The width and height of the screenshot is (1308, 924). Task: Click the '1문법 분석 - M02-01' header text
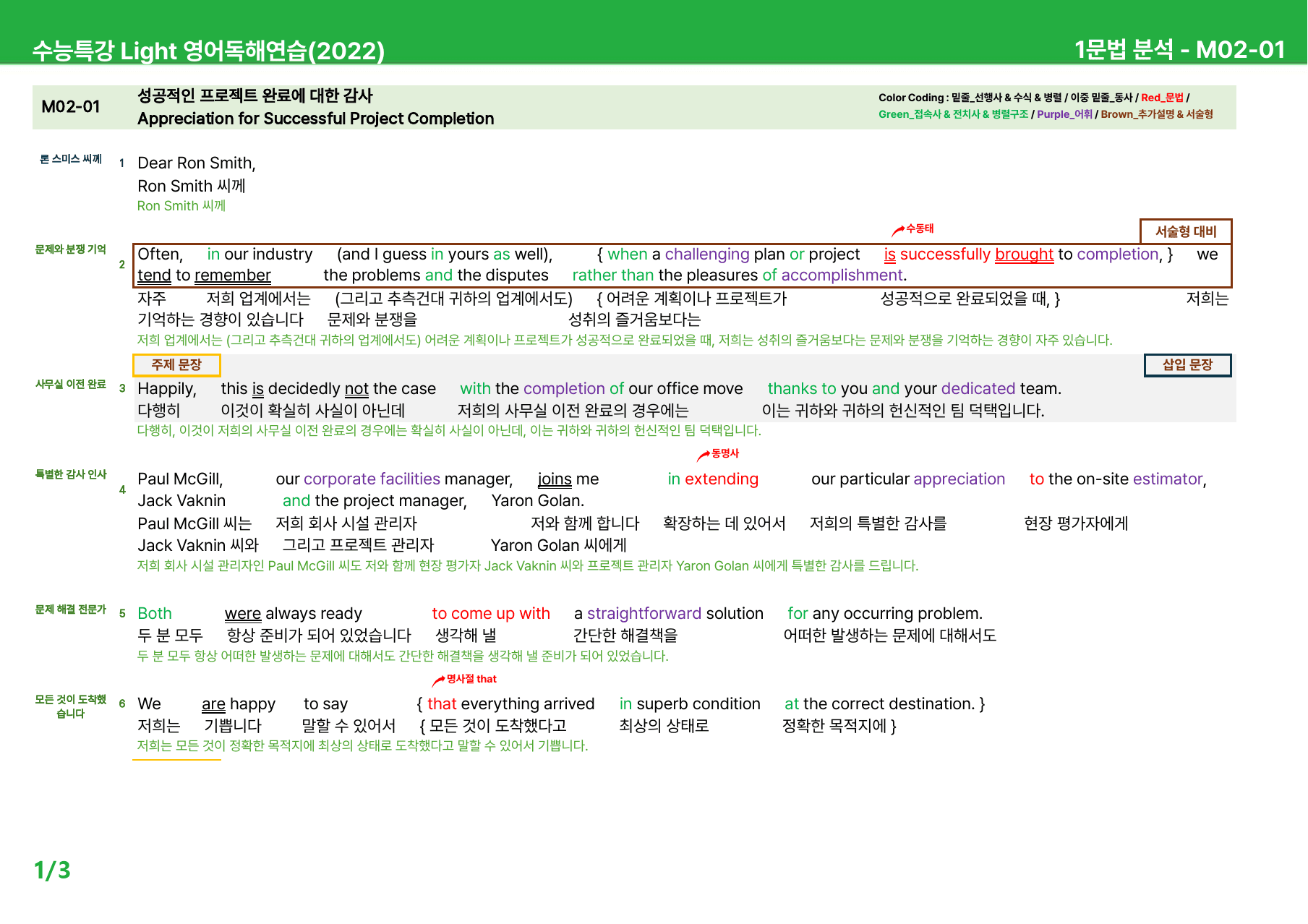[1179, 49]
